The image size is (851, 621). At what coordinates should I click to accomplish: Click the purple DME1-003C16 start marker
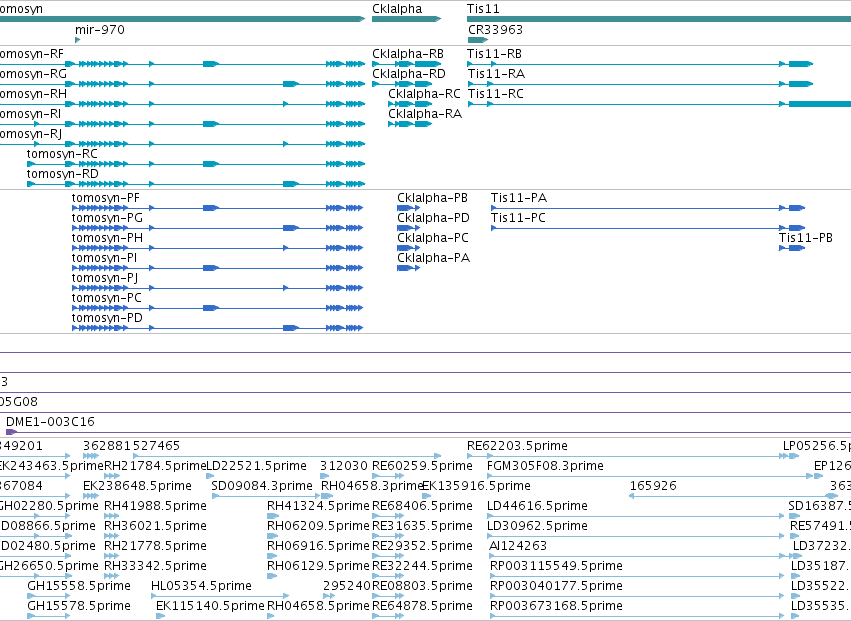(x=11, y=432)
